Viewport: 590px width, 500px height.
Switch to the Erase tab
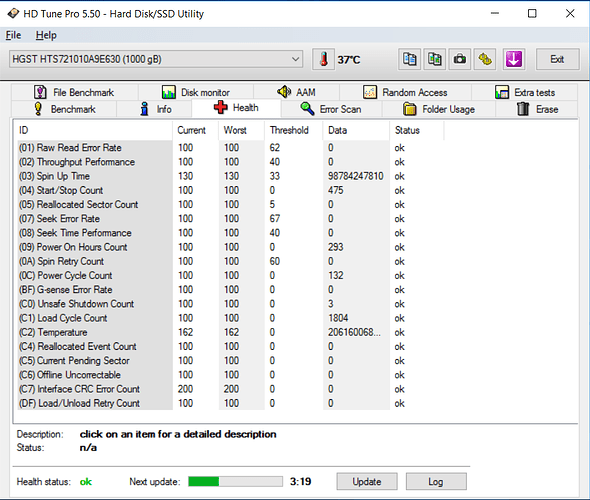[537, 109]
